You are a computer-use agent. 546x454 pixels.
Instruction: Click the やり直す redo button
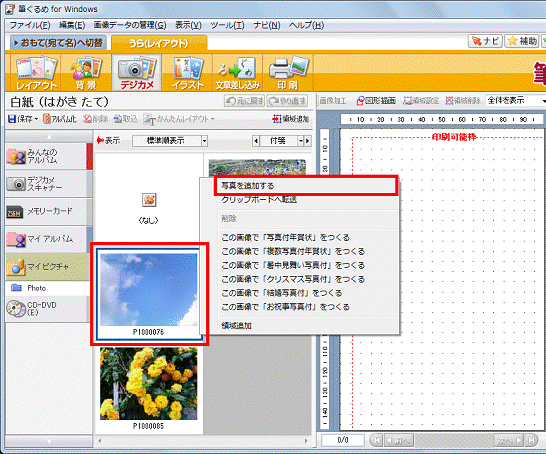(x=288, y=101)
